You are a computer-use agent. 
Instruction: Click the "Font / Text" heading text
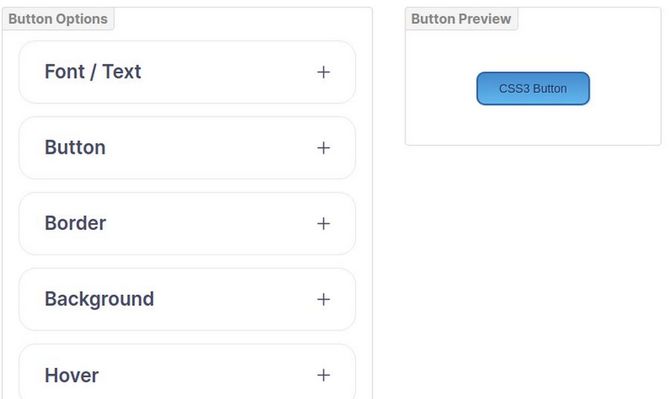click(x=93, y=72)
